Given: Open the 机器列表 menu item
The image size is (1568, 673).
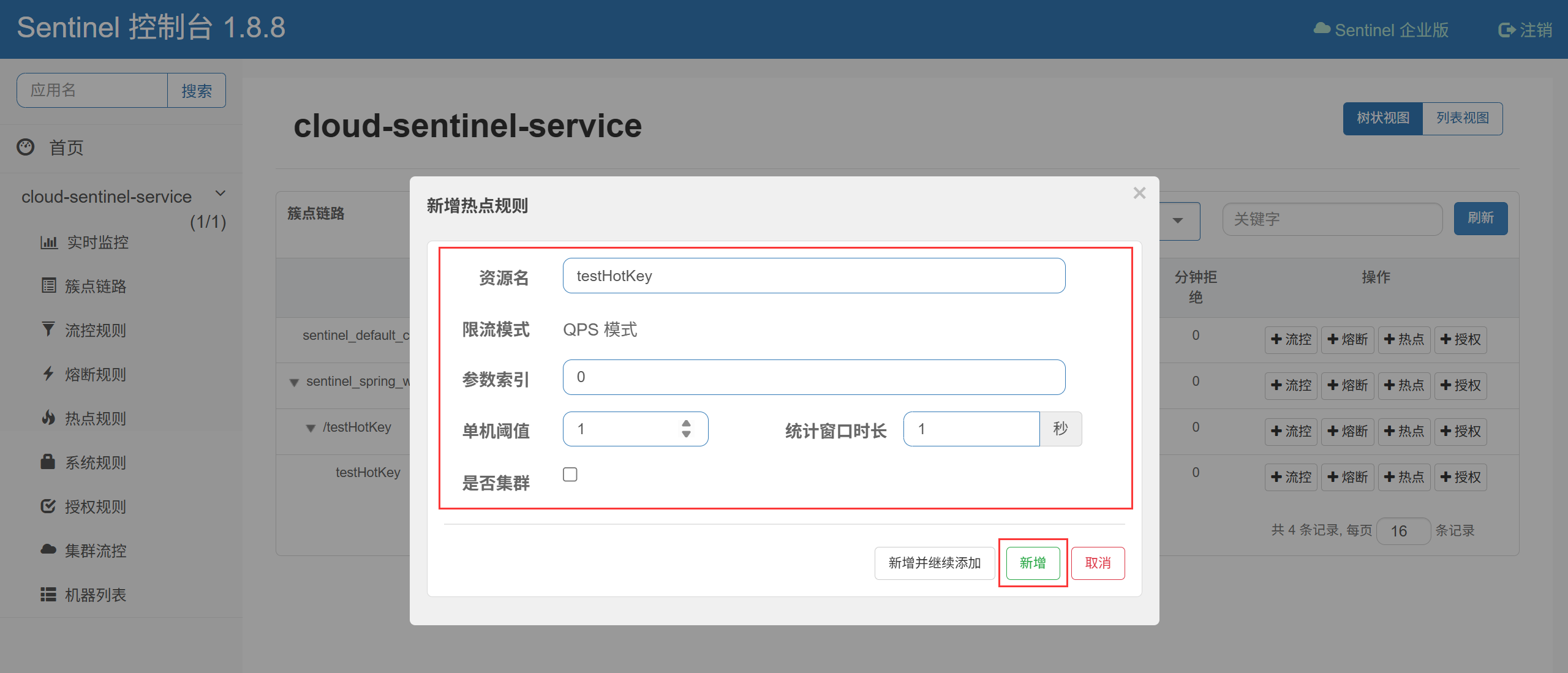Looking at the screenshot, I should click(x=95, y=594).
